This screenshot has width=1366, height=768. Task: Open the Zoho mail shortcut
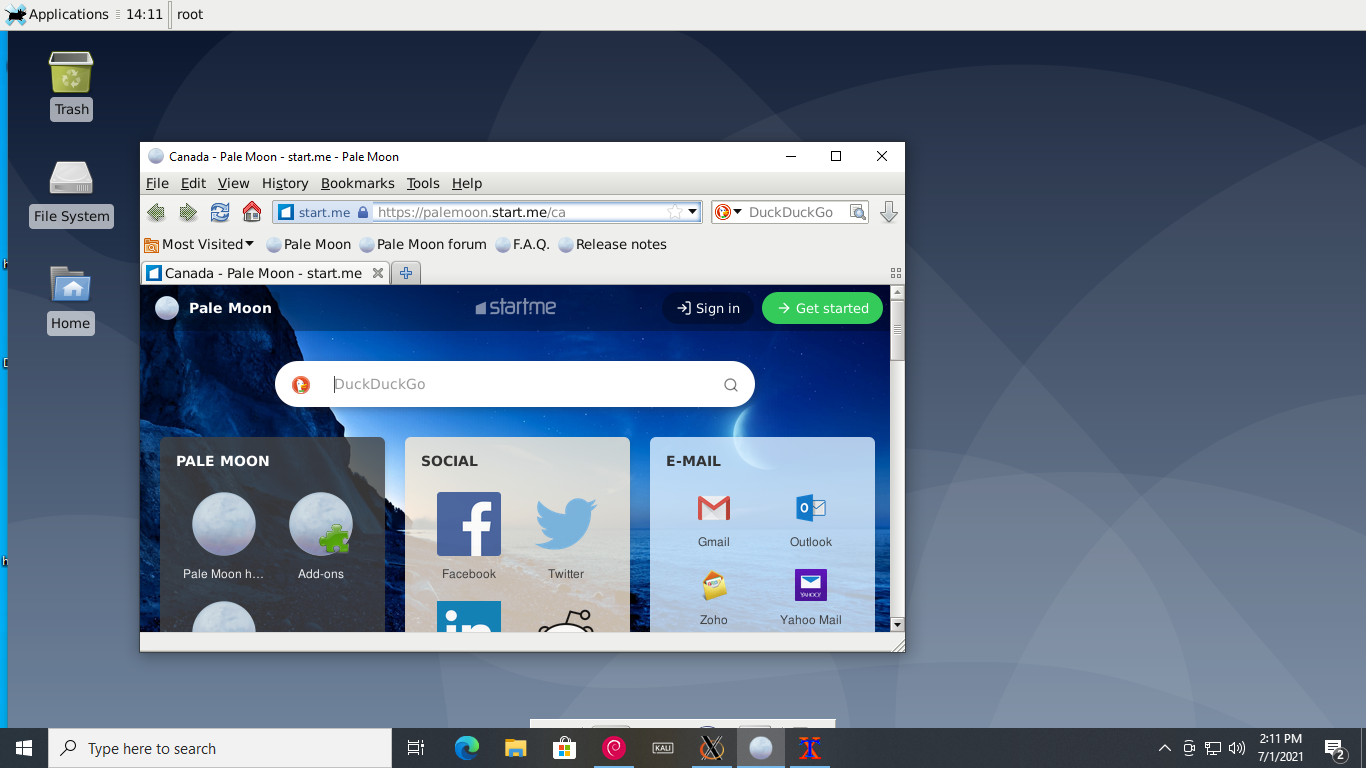(714, 598)
